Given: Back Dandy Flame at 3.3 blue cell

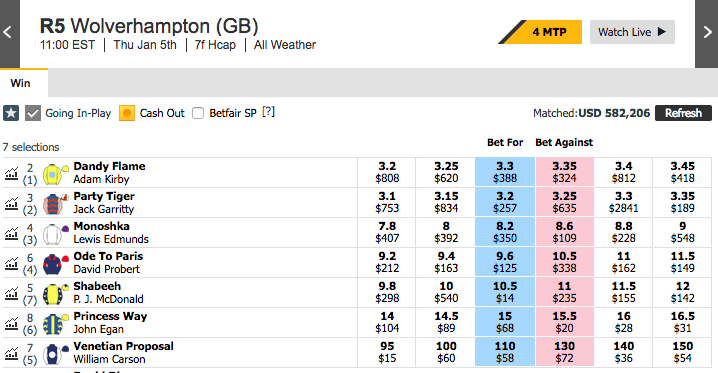Looking at the screenshot, I should click(505, 172).
